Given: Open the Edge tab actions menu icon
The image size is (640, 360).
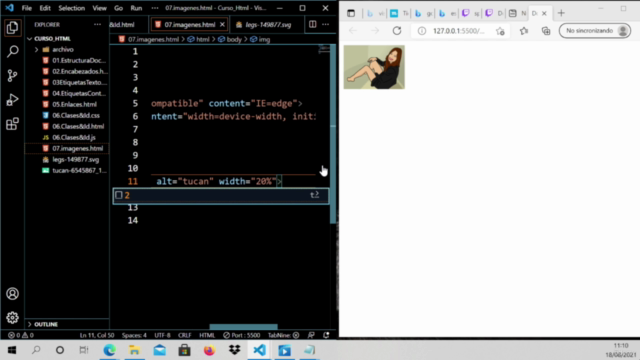Looking at the screenshot, I should (351, 13).
